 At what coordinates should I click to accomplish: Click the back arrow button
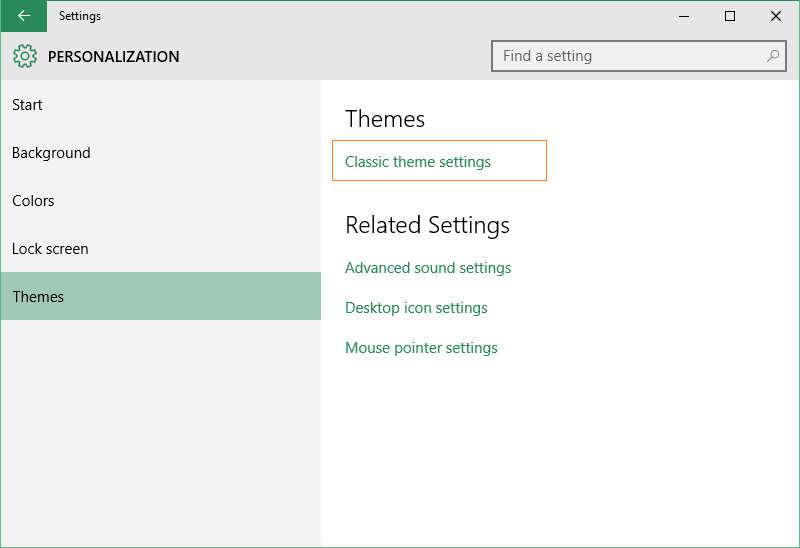click(23, 16)
